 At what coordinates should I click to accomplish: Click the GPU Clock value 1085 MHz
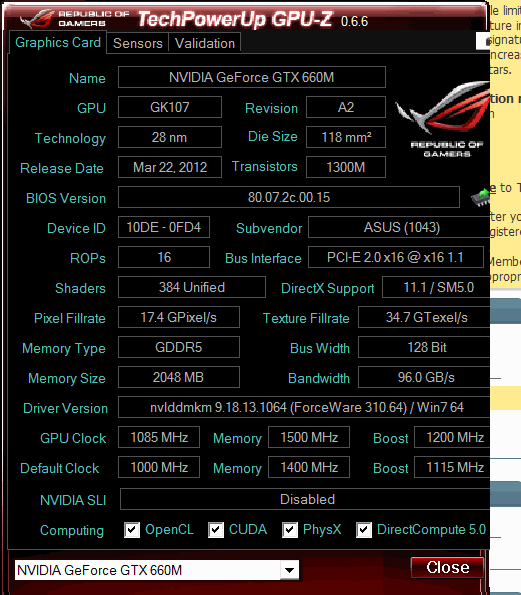tap(159, 437)
